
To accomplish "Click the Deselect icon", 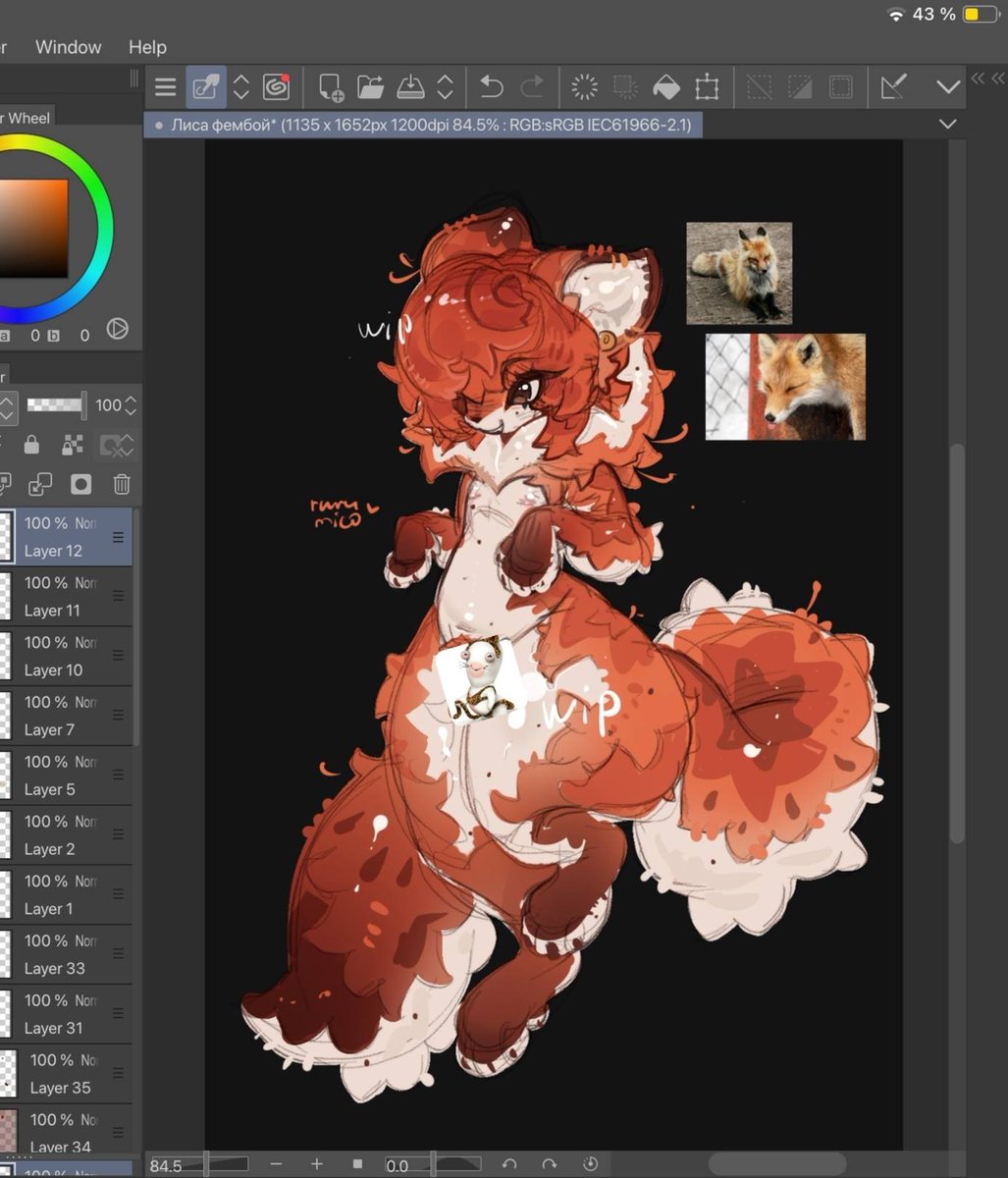I will [x=759, y=87].
